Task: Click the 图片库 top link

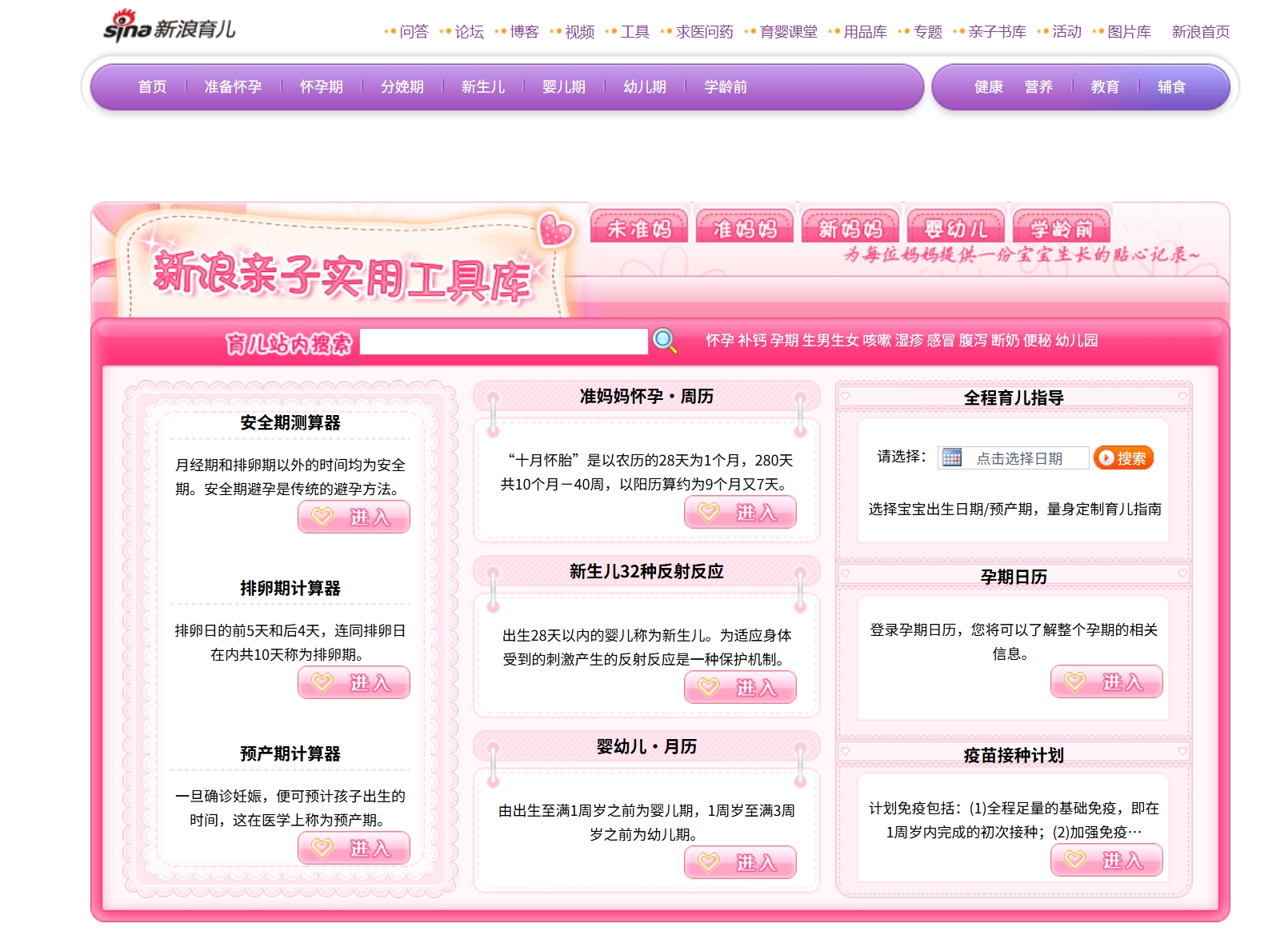Action: tap(1130, 32)
